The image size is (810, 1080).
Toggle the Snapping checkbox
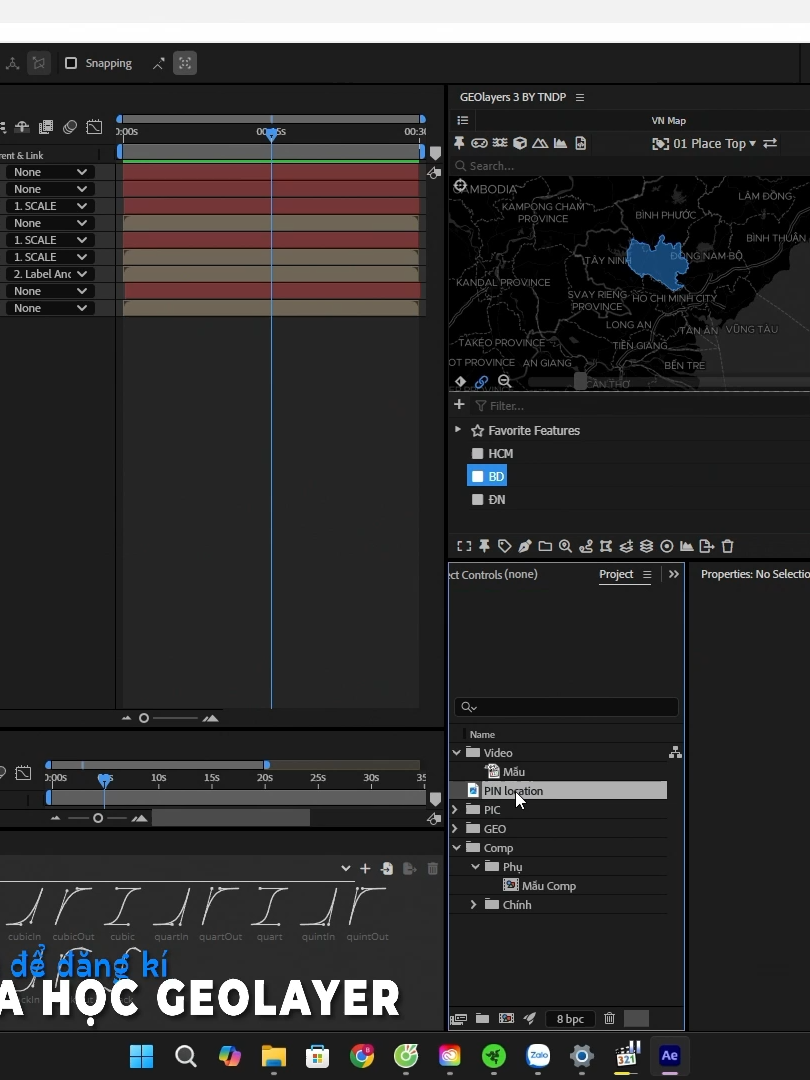(x=71, y=63)
